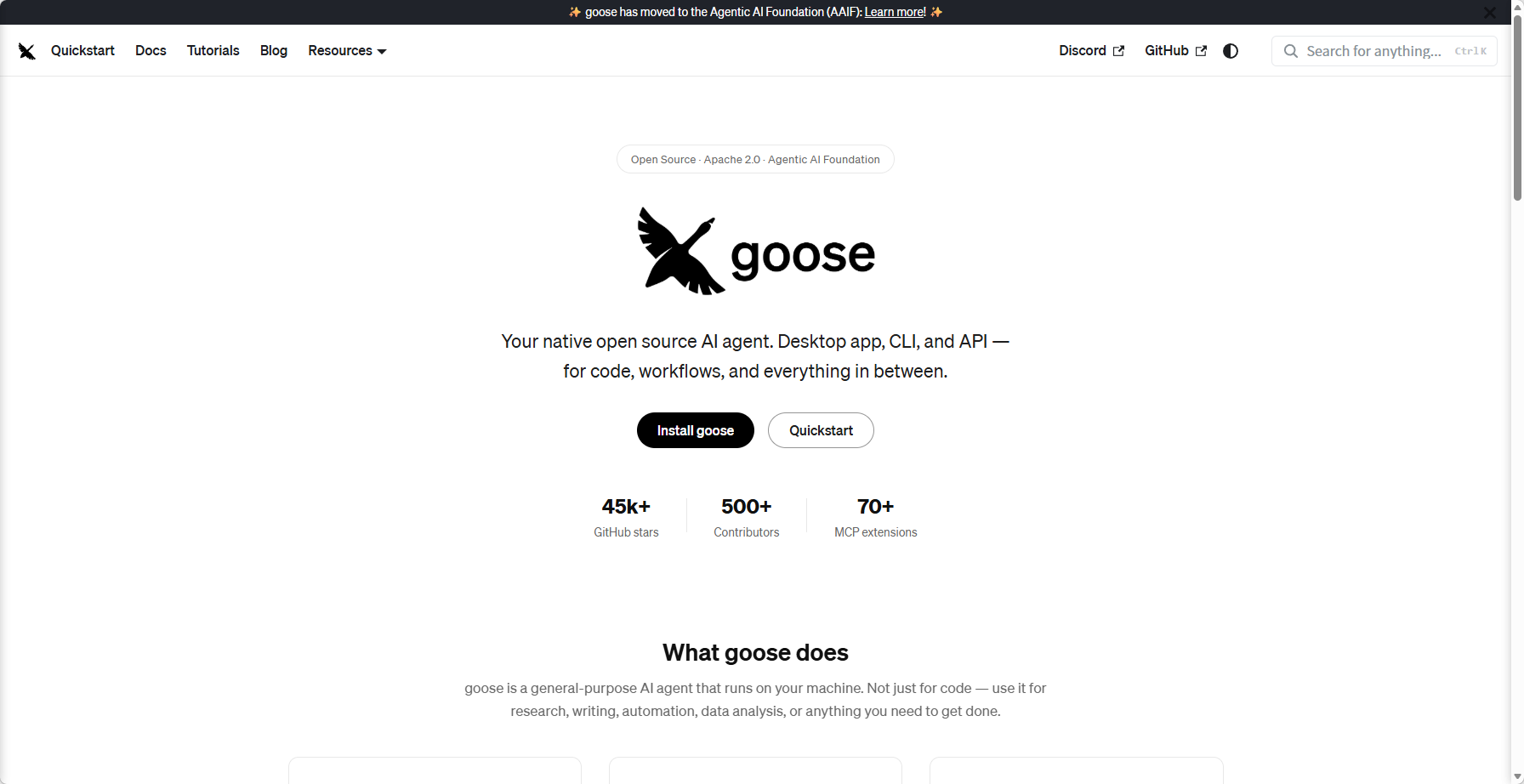Follow the Learn more announcement link
The width and height of the screenshot is (1524, 784).
click(x=895, y=12)
